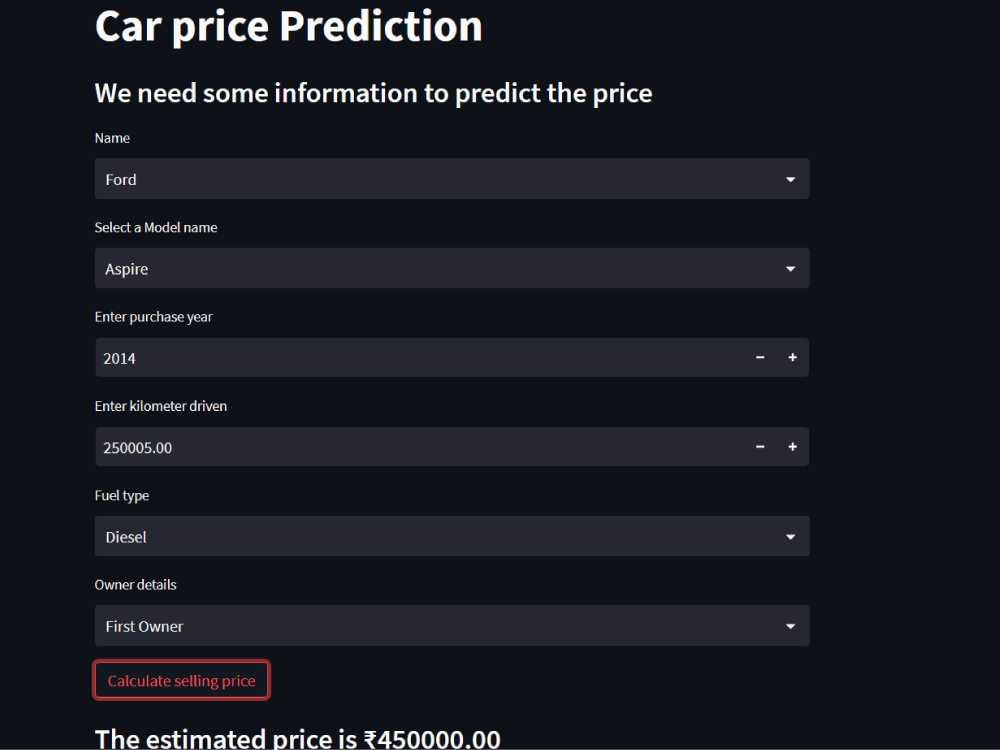
Task: Open the select box showing Aspire
Action: (x=452, y=268)
